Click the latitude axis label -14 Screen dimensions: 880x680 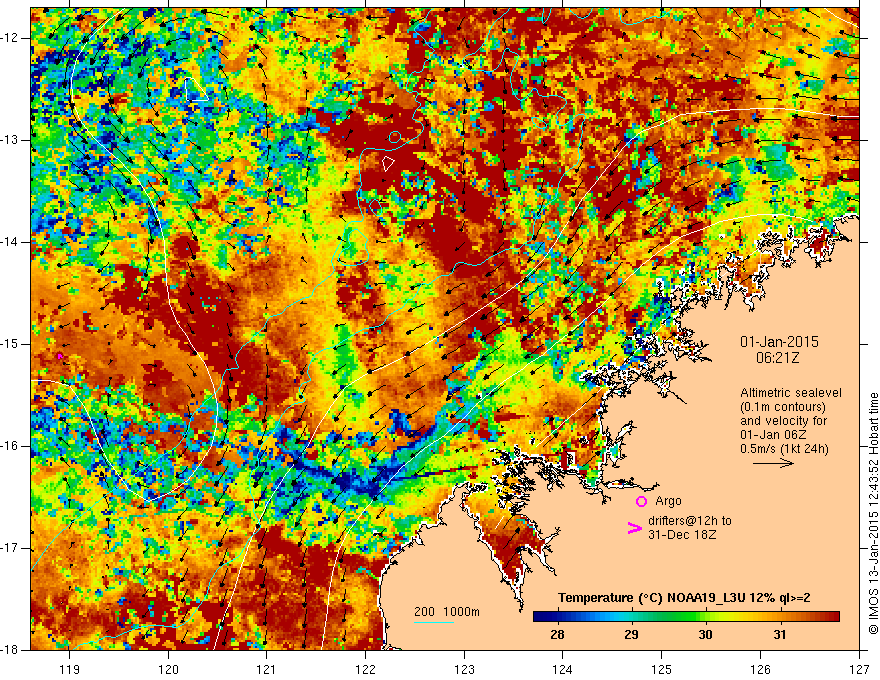[x=10, y=242]
